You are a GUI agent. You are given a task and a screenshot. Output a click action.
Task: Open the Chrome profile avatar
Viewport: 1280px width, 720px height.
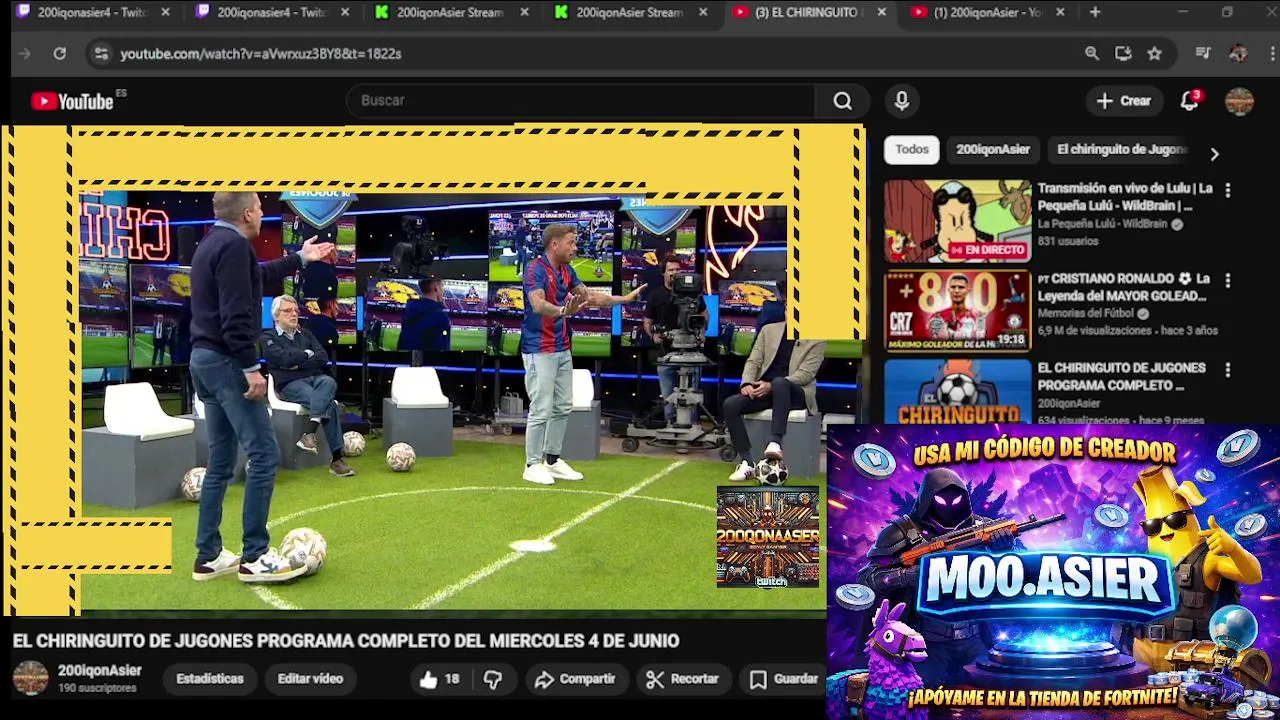pyautogui.click(x=1238, y=53)
